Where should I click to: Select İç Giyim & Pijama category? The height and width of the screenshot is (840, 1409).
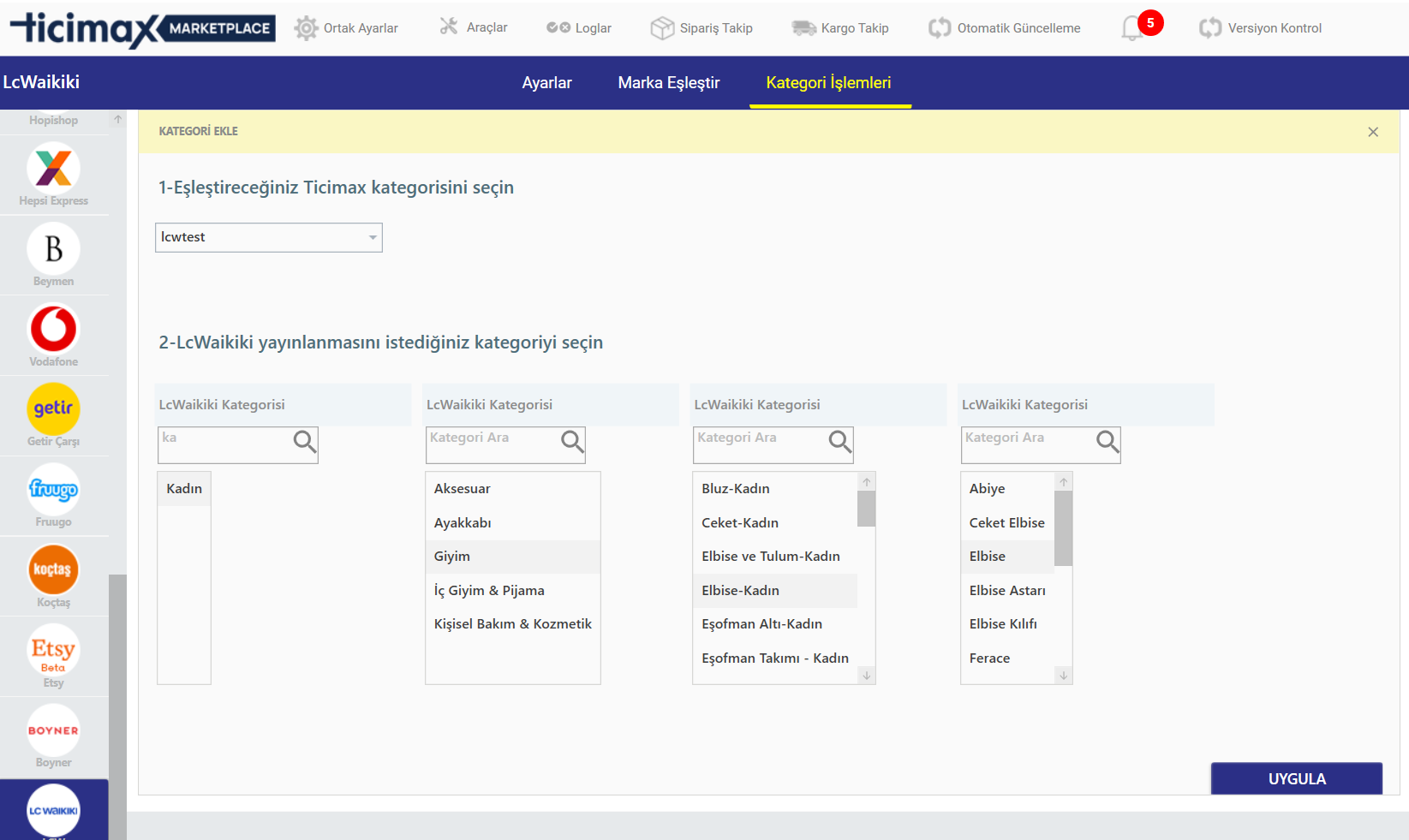pyautogui.click(x=512, y=591)
